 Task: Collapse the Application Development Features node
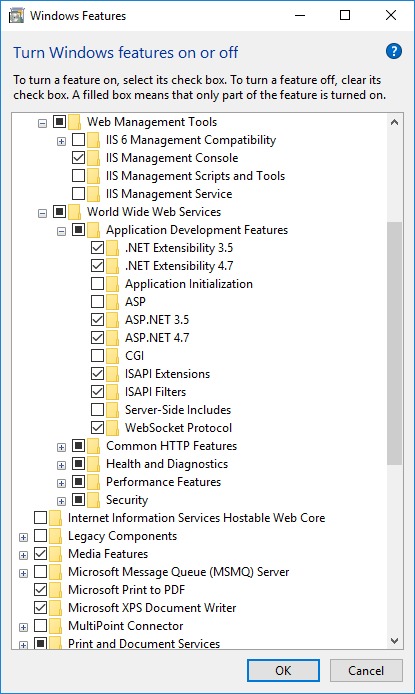(x=61, y=231)
